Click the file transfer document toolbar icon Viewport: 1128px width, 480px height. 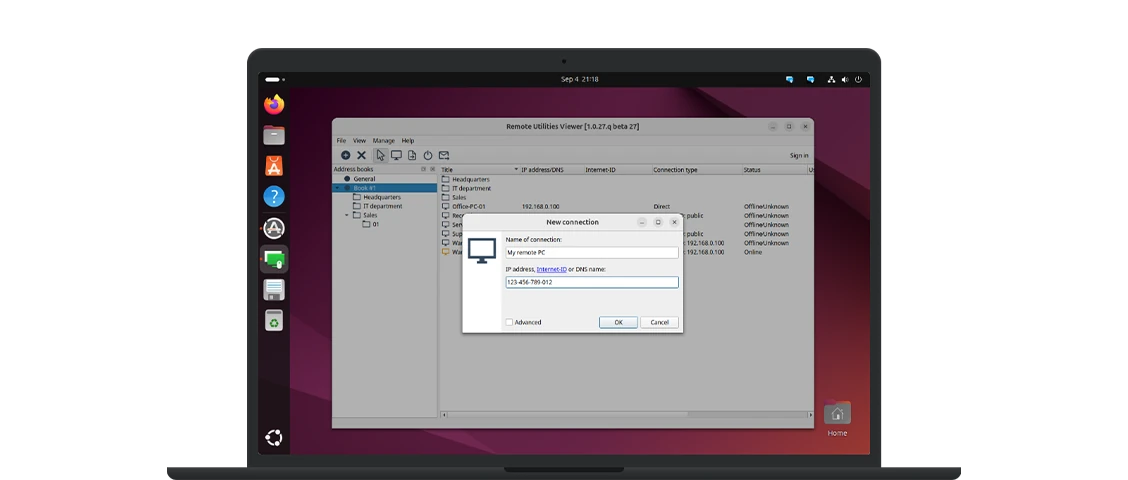411,155
